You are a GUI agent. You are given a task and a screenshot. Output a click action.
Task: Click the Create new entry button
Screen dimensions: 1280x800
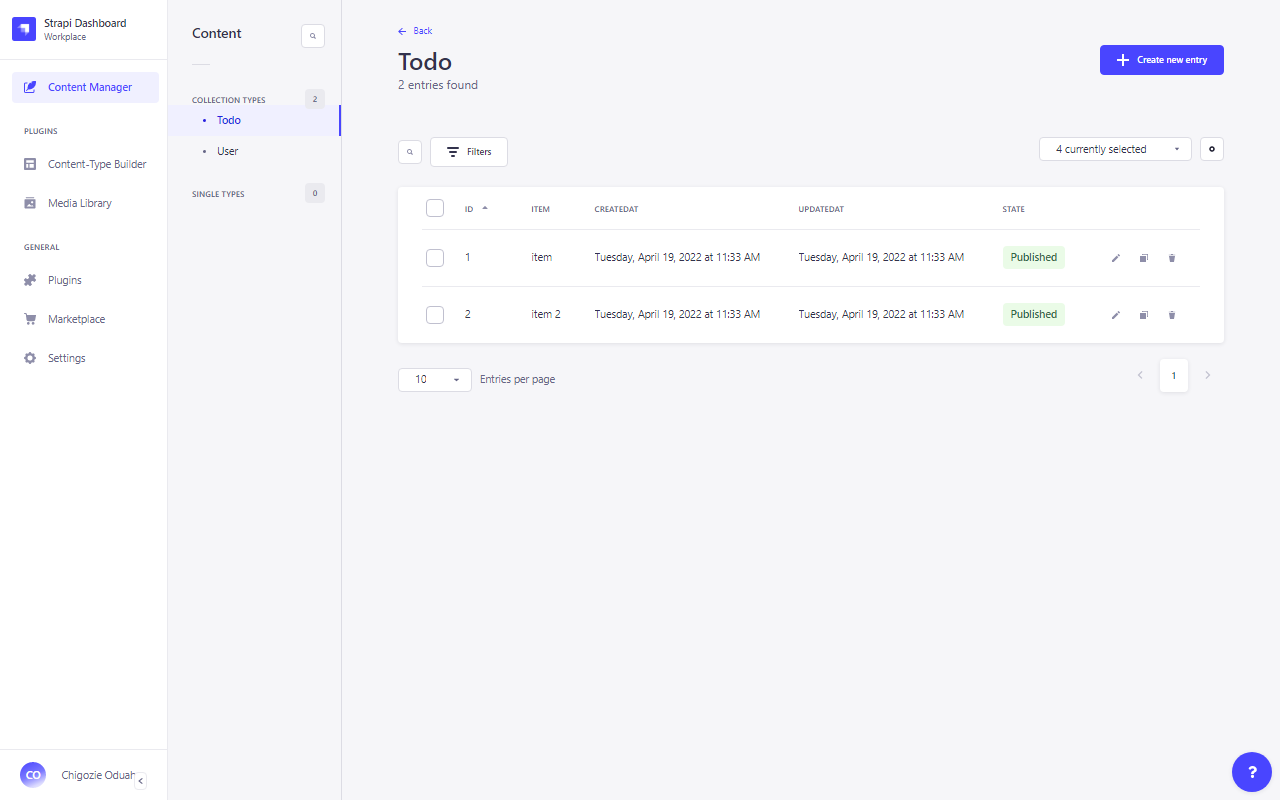click(x=1161, y=60)
